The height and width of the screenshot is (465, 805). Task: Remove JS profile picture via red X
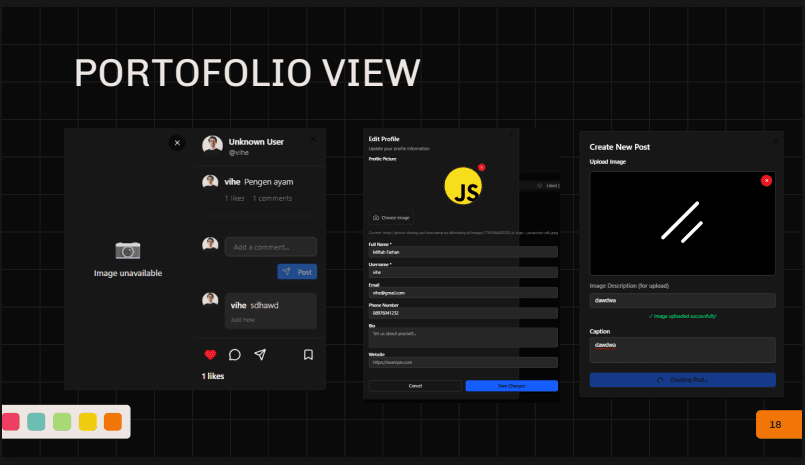point(481,167)
